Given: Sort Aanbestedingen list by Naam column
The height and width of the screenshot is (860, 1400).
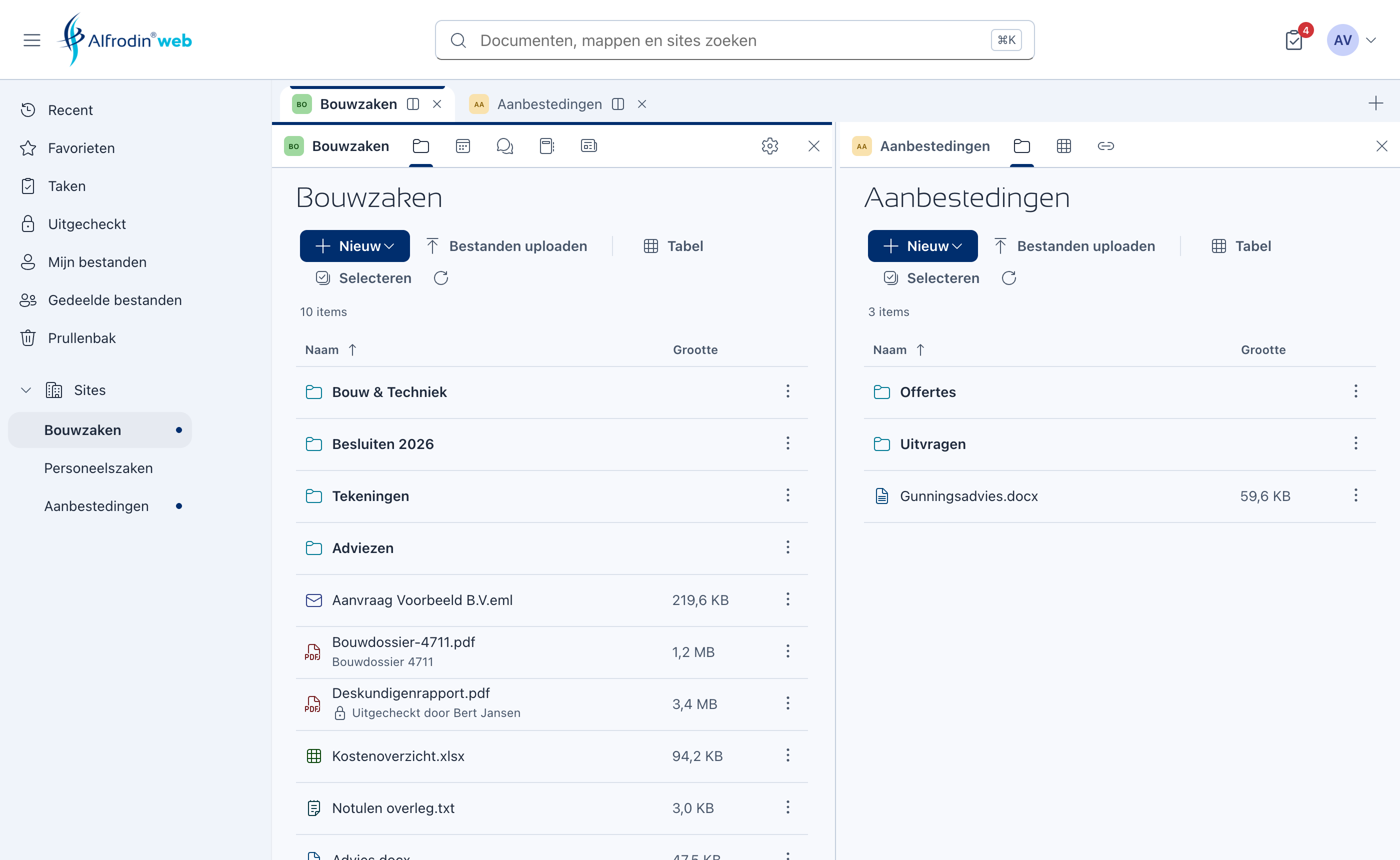Looking at the screenshot, I should pyautogui.click(x=898, y=350).
